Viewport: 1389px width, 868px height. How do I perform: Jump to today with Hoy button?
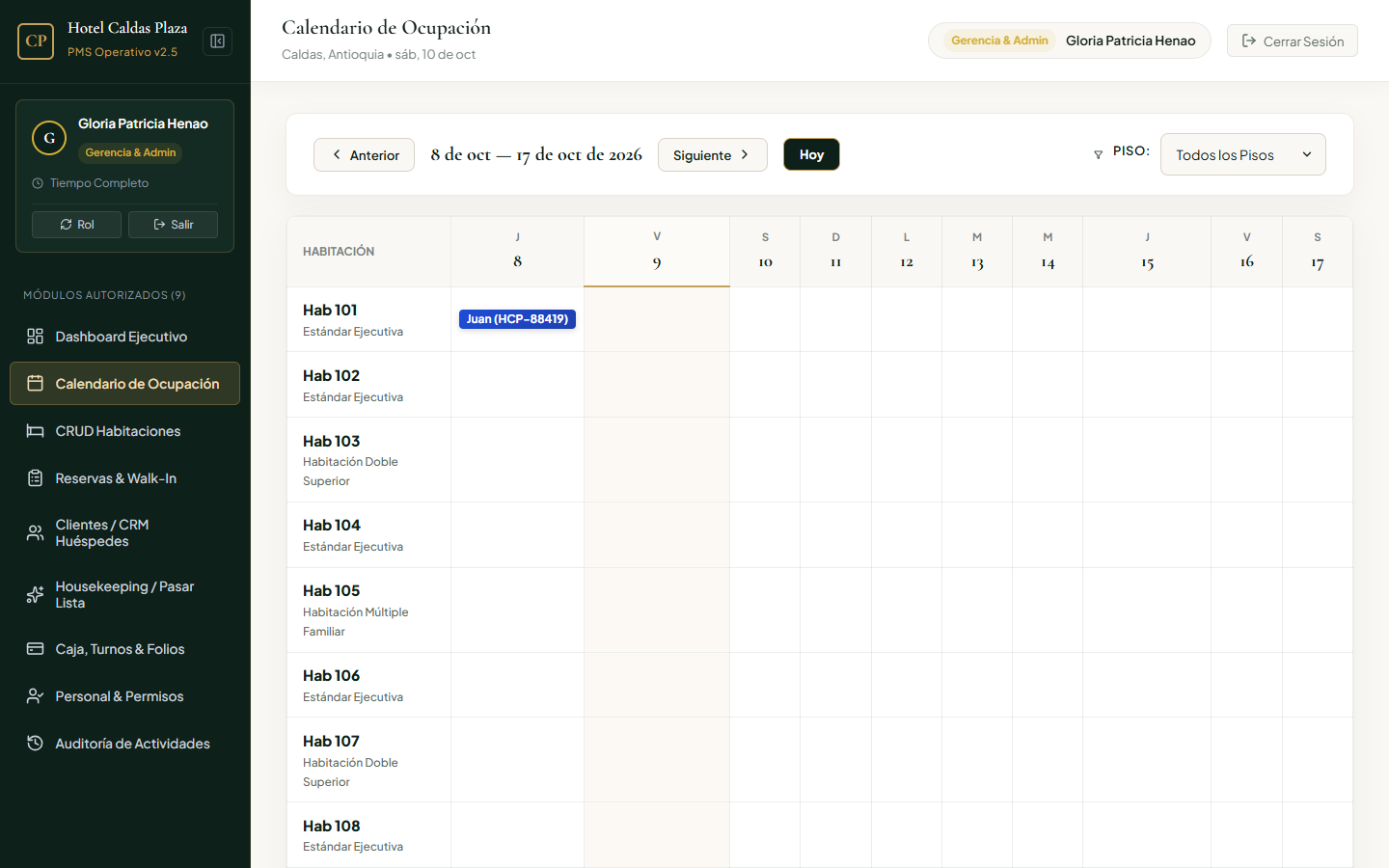tap(811, 155)
